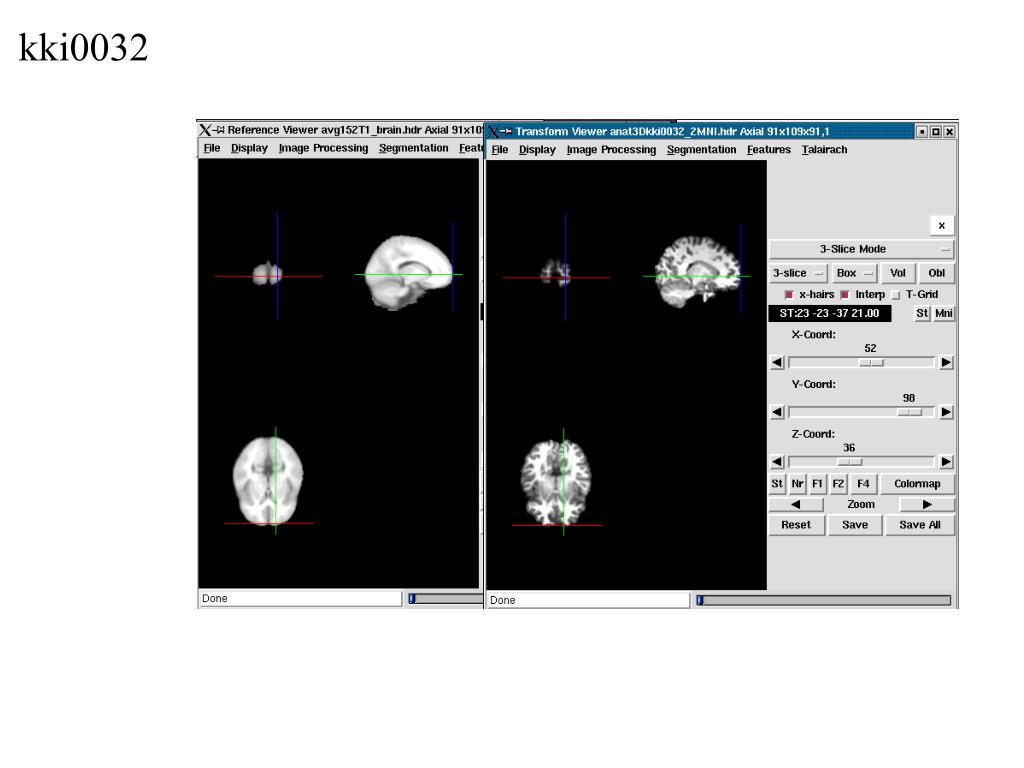
Task: Click the St button beside the coordinates readout
Action: tap(921, 313)
